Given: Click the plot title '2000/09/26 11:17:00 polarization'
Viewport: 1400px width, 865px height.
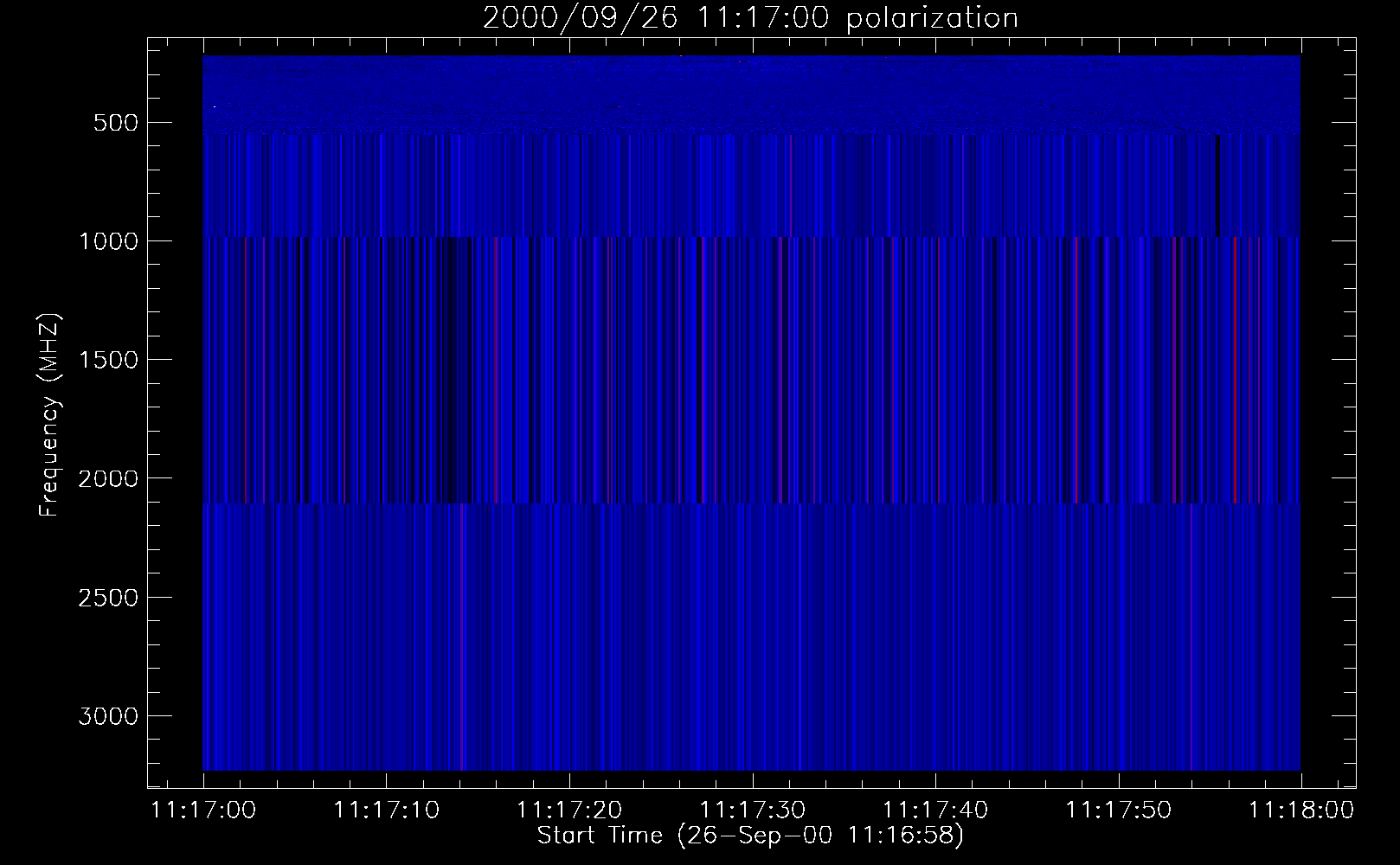Looking at the screenshot, I should pyautogui.click(x=750, y=18).
